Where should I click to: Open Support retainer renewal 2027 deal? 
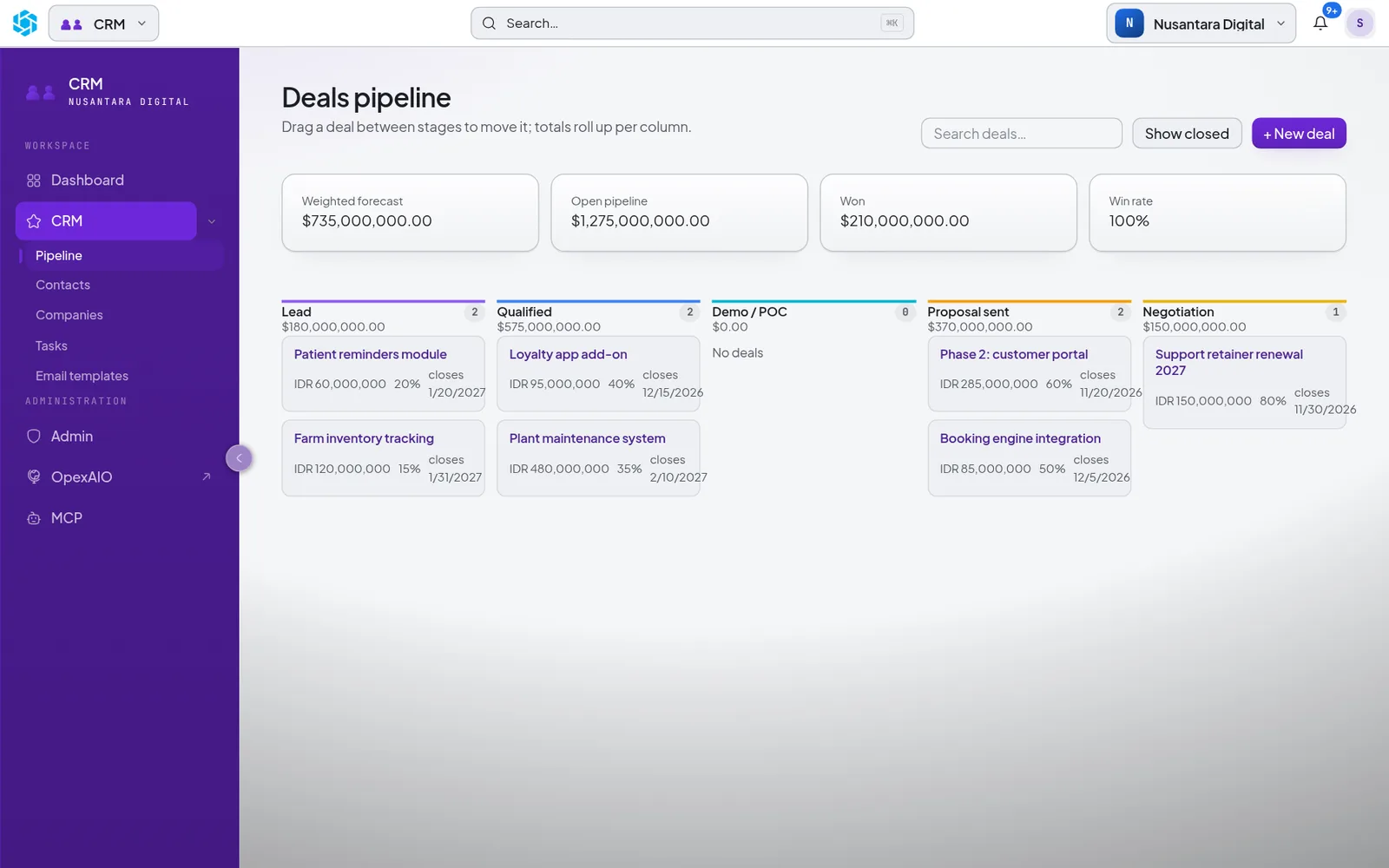point(1244,383)
